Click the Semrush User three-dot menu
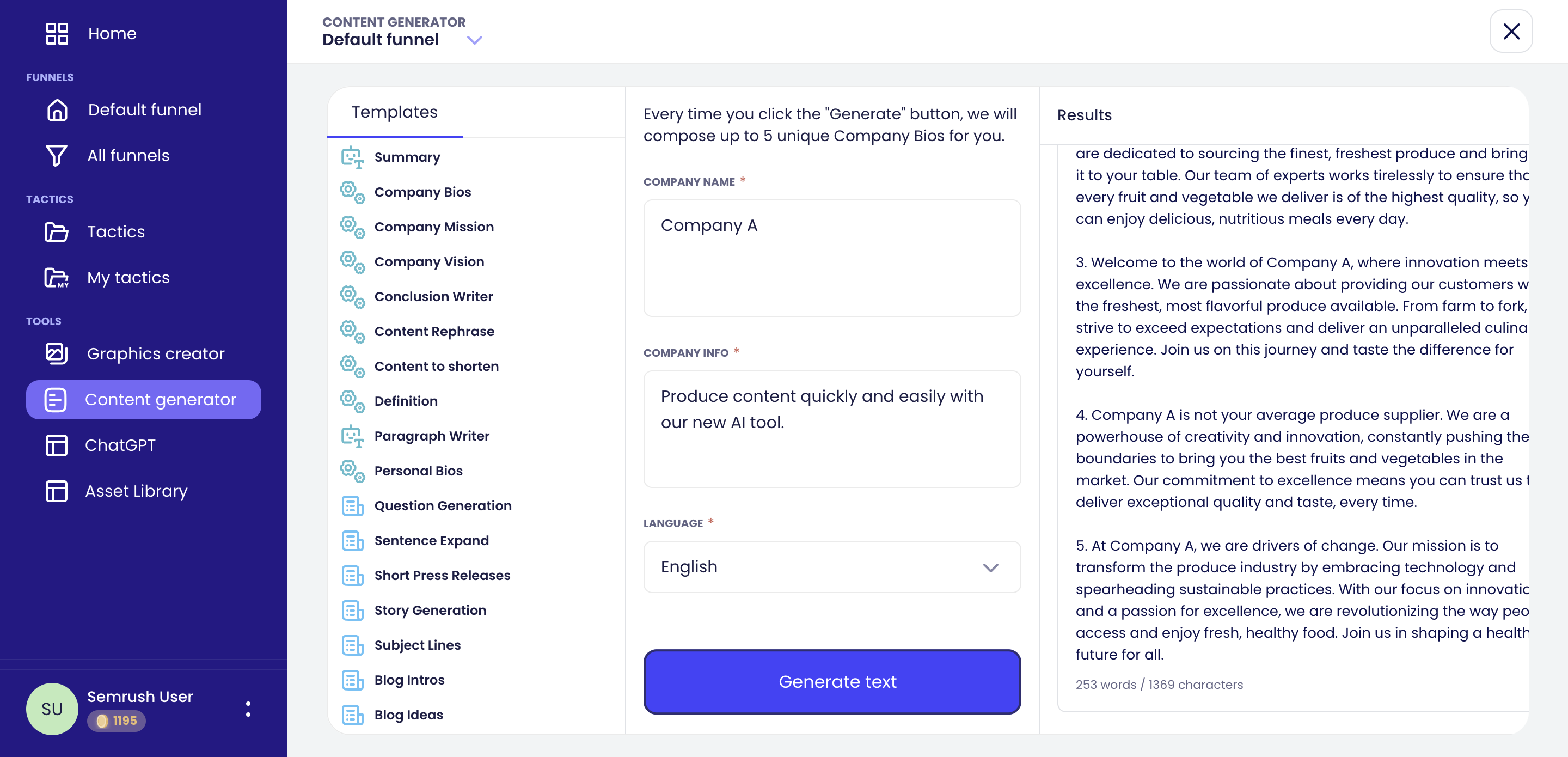The width and height of the screenshot is (1568, 757). tap(248, 709)
